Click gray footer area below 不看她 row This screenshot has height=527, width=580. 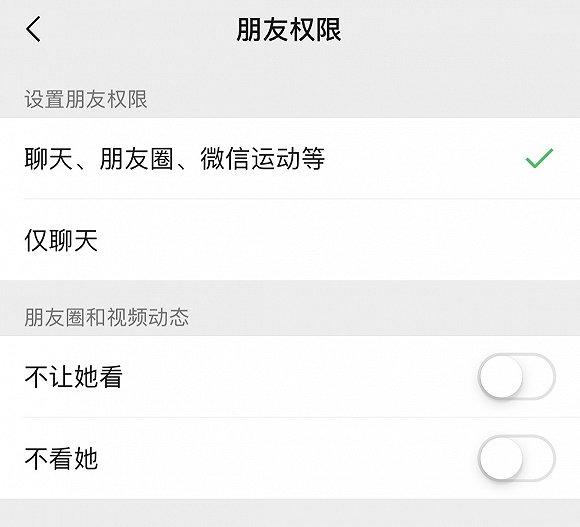(x=290, y=513)
